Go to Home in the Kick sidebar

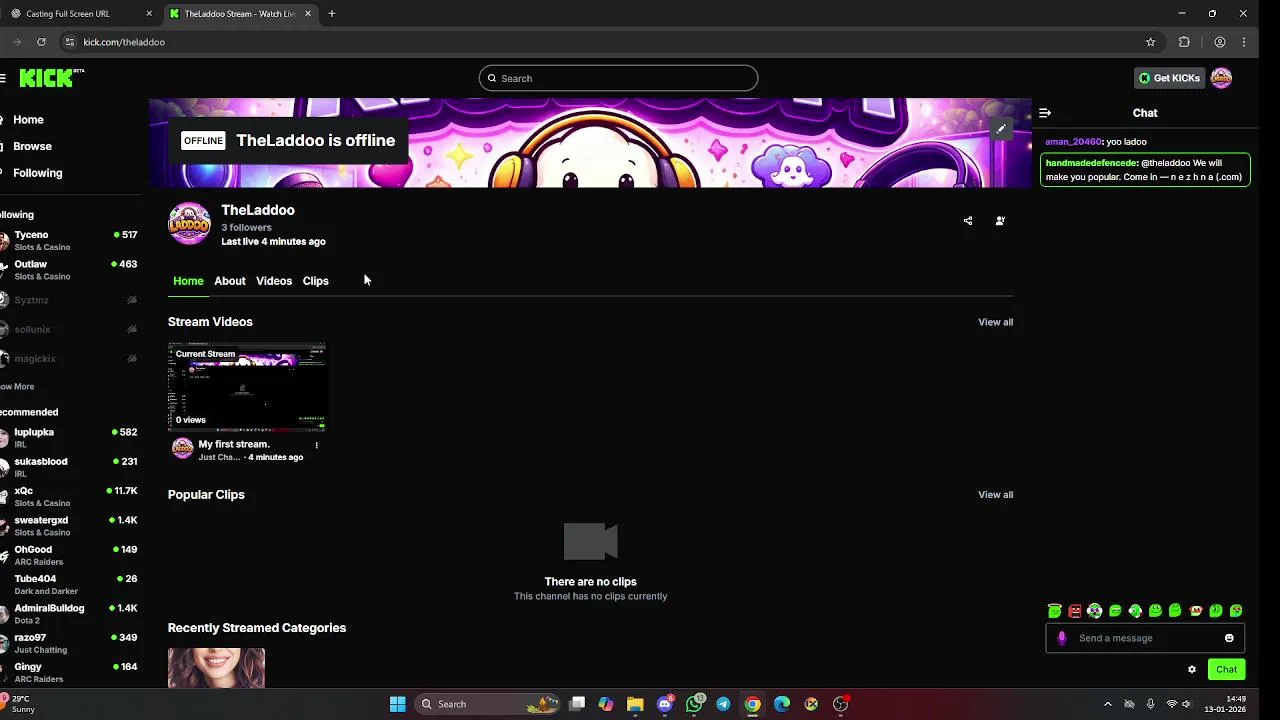28,120
